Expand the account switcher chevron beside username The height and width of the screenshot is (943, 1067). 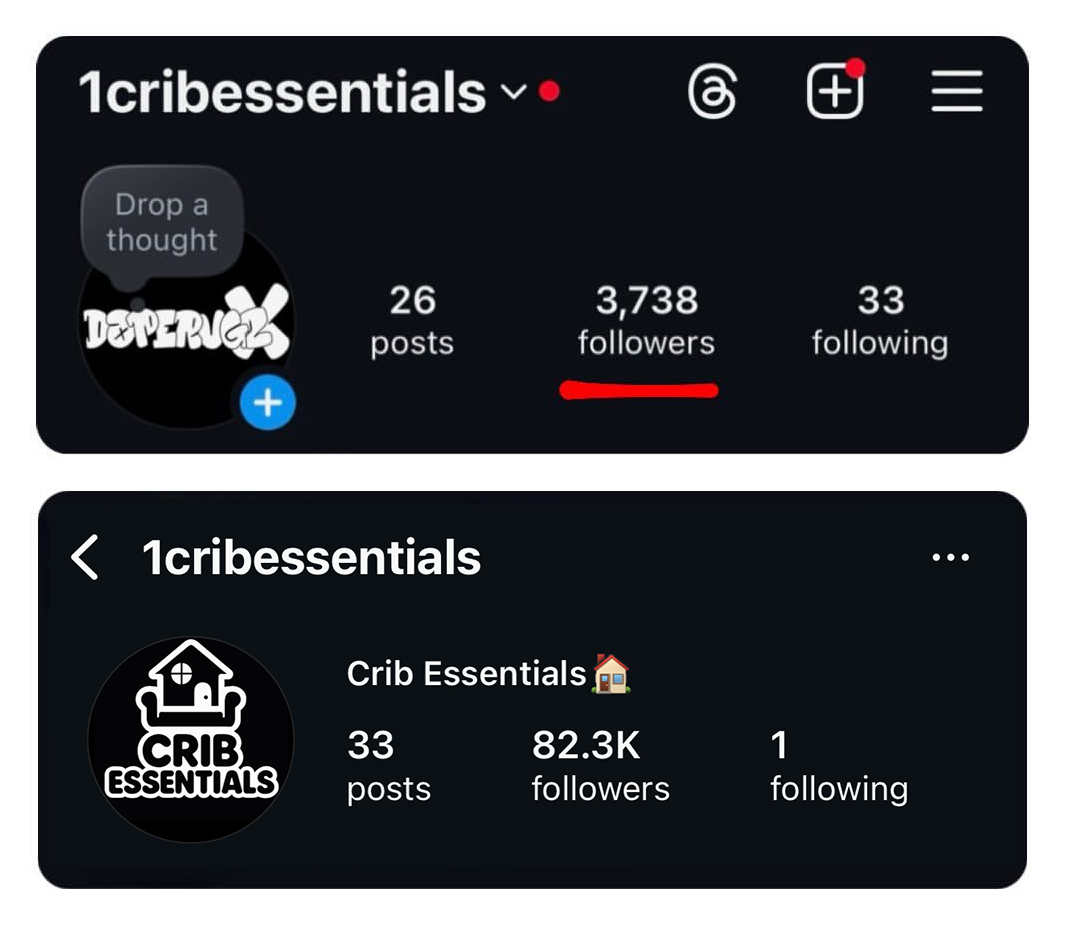click(513, 92)
